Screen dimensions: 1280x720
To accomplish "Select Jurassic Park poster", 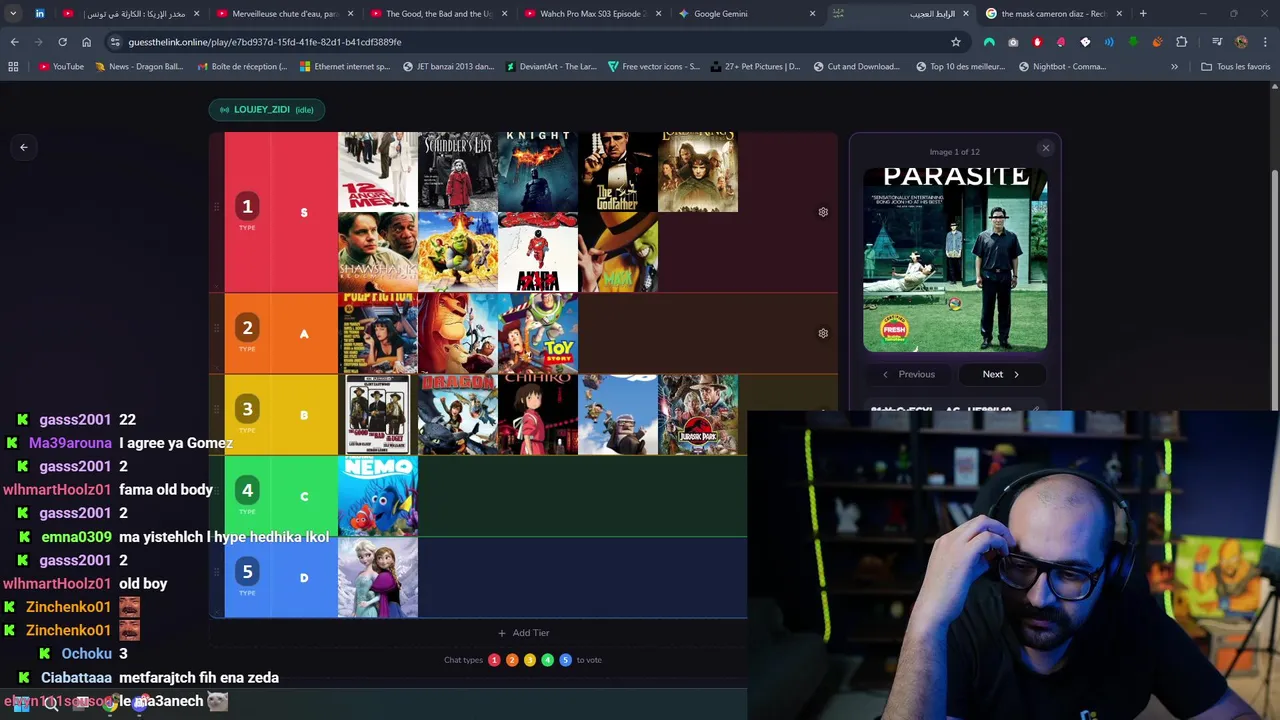I will [698, 415].
